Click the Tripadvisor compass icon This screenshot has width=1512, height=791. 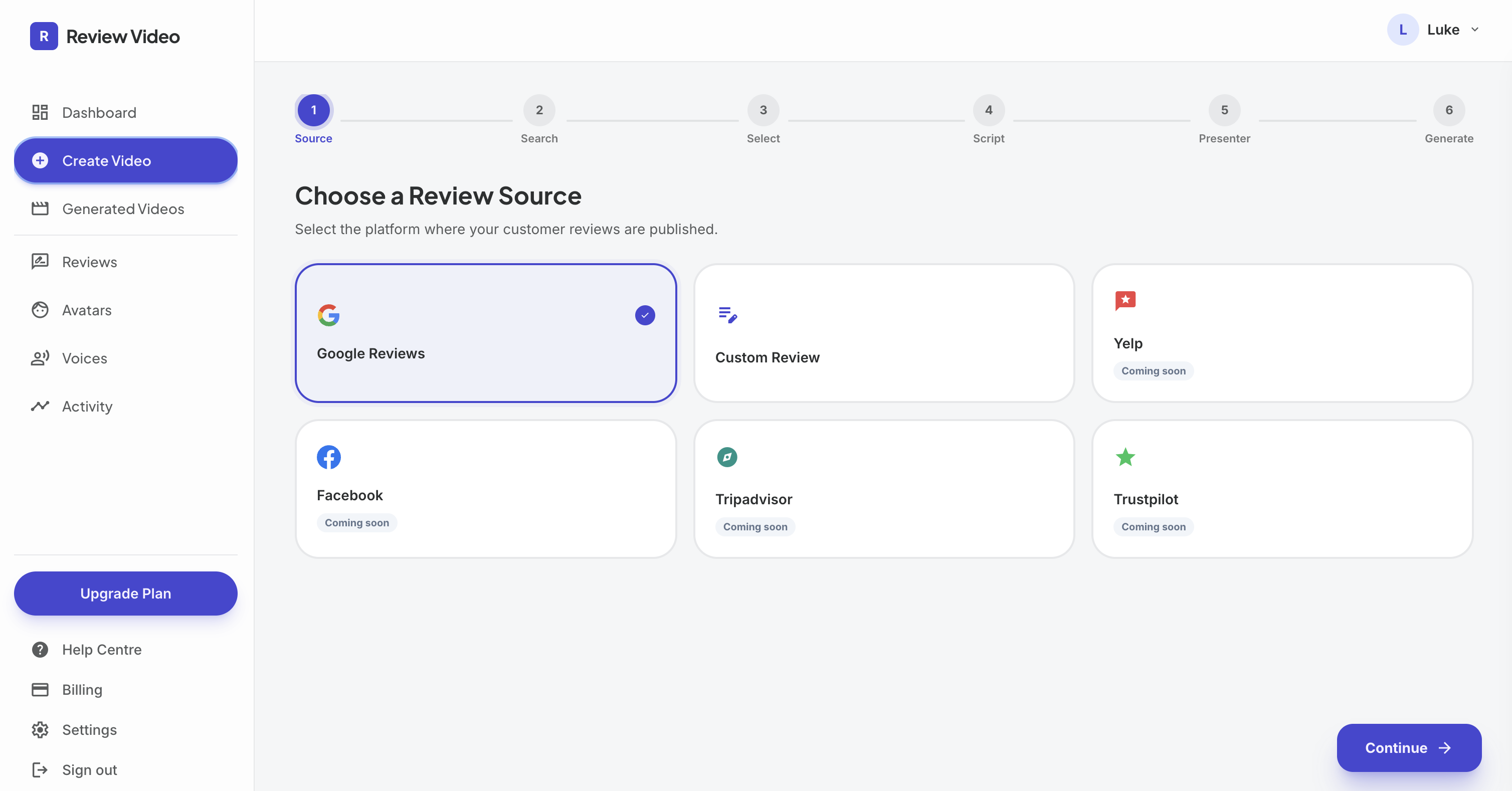click(x=727, y=457)
